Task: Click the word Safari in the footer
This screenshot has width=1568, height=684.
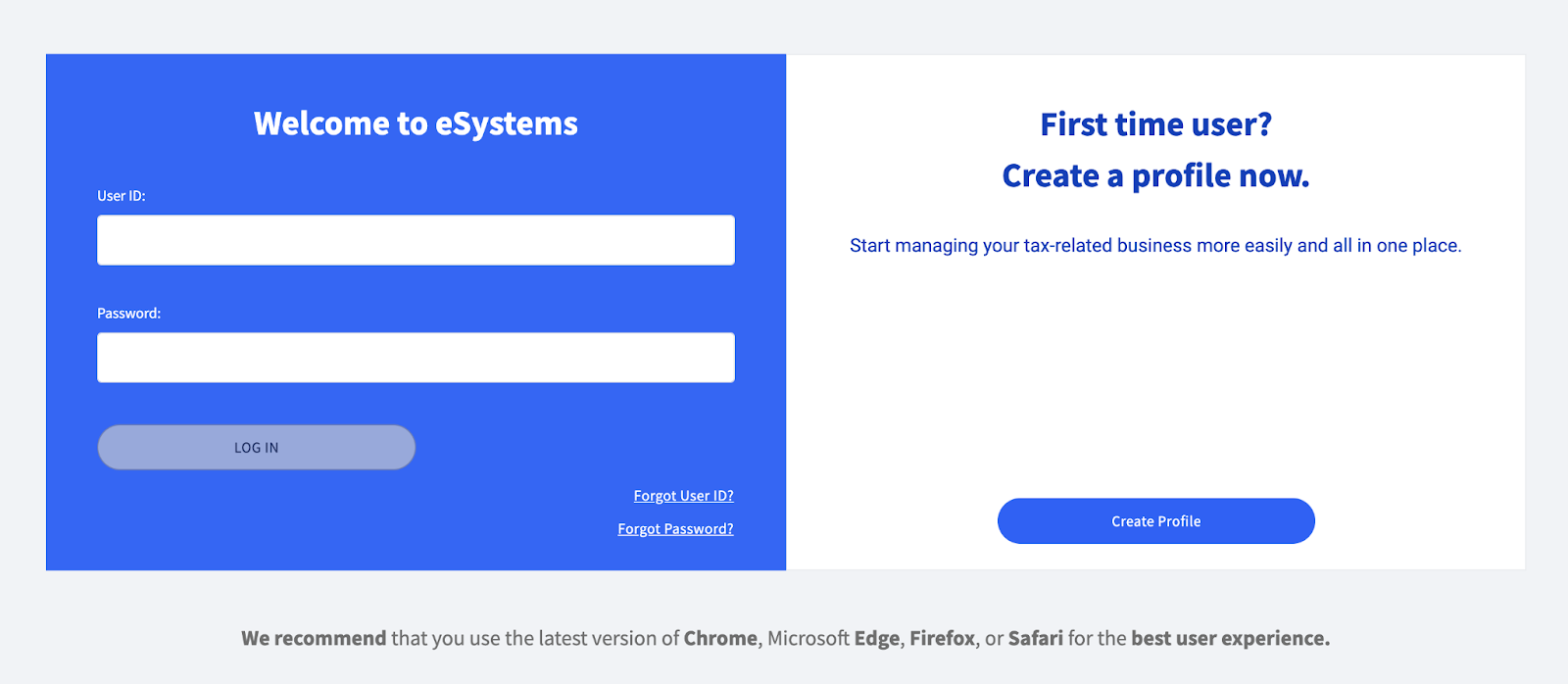Action: (1036, 638)
